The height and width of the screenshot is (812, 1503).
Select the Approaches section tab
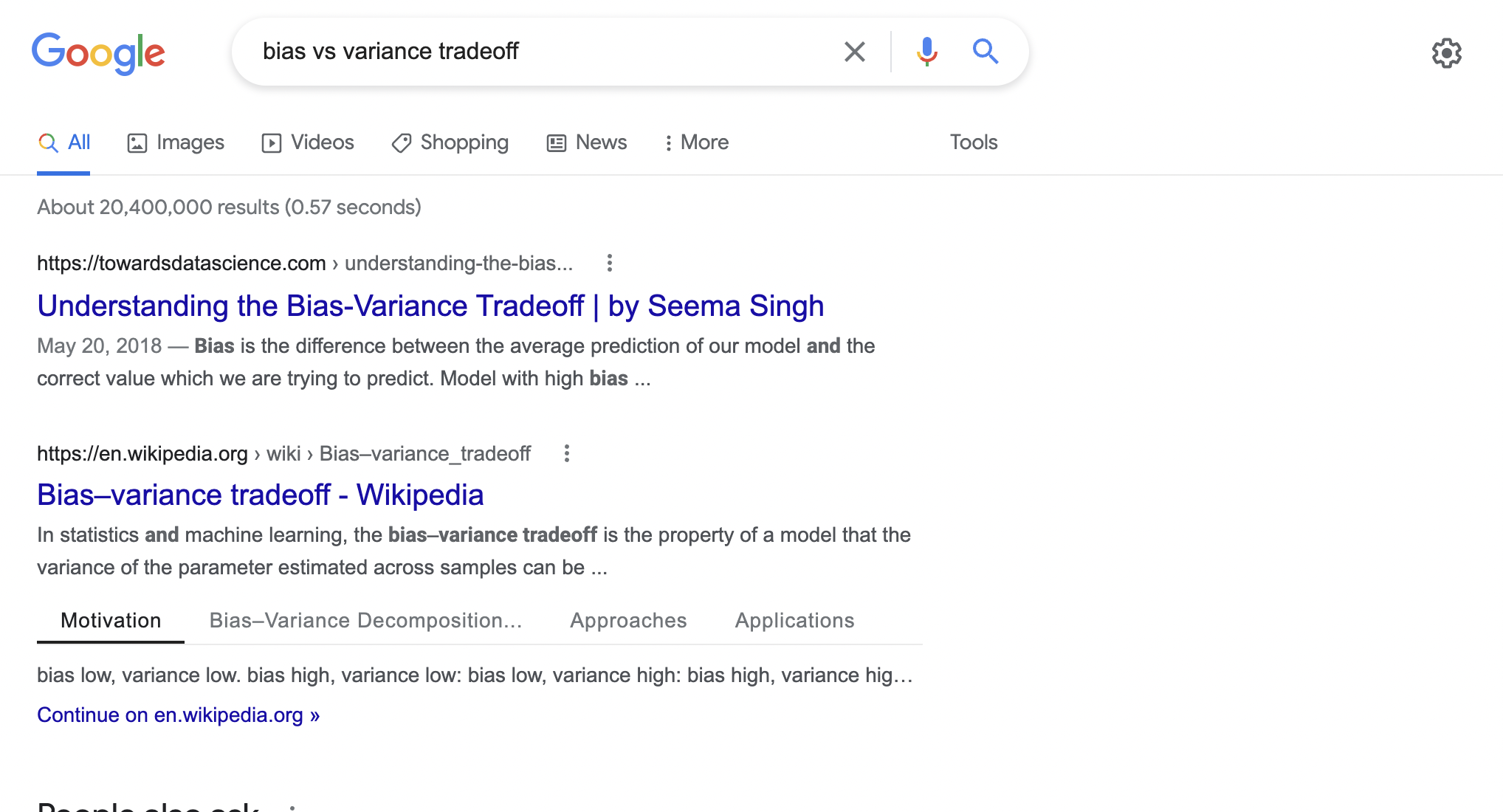628,621
